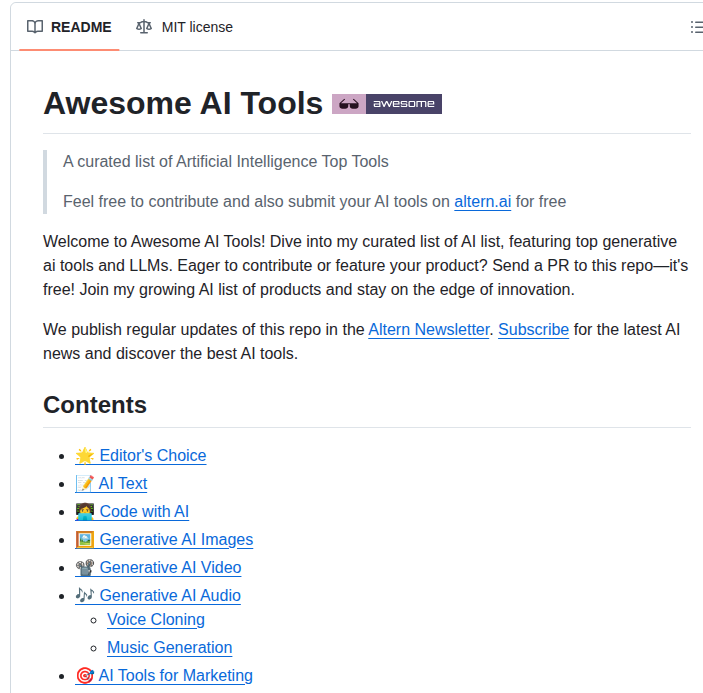
Task: Navigate to Voice Cloning subsection
Action: coord(156,619)
